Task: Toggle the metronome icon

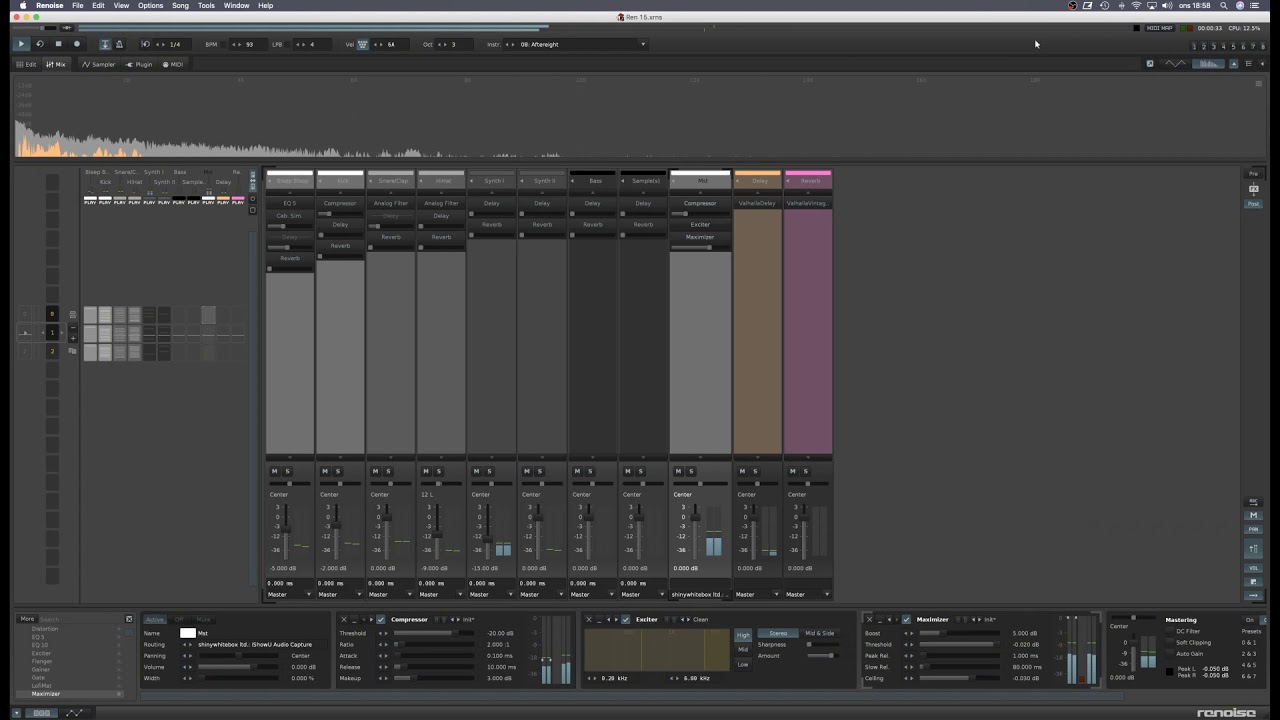Action: (x=119, y=44)
